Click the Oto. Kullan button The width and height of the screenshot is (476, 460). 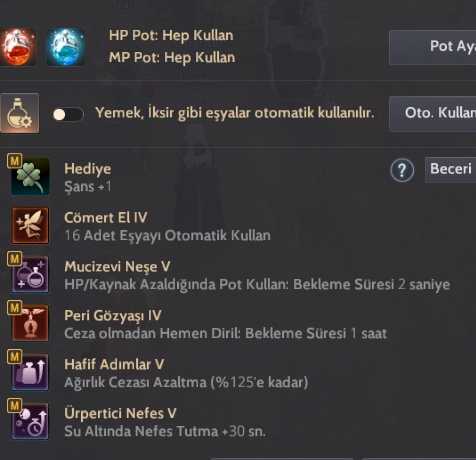click(x=432, y=114)
